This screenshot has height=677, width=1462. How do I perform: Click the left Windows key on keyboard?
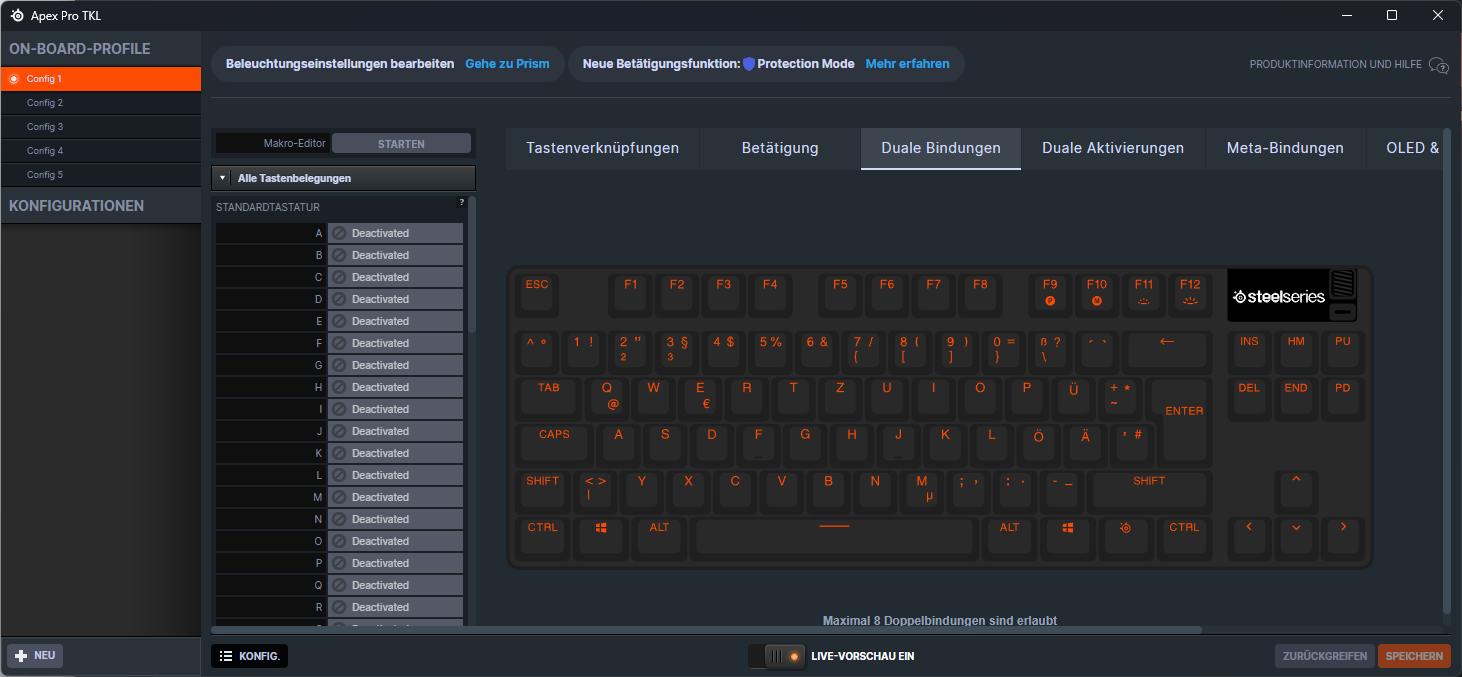point(601,535)
